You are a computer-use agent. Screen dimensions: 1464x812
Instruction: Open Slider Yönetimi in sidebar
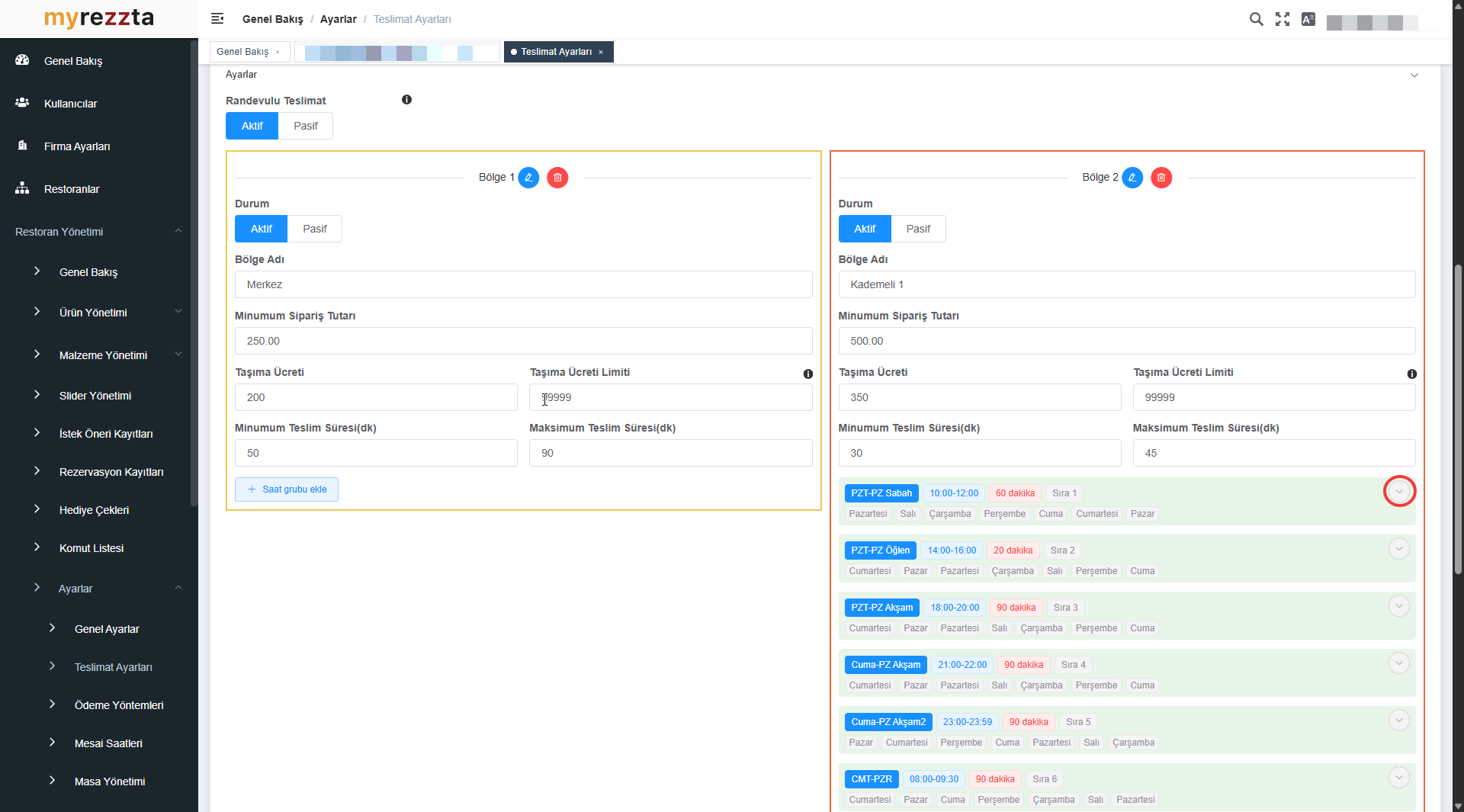(95, 396)
